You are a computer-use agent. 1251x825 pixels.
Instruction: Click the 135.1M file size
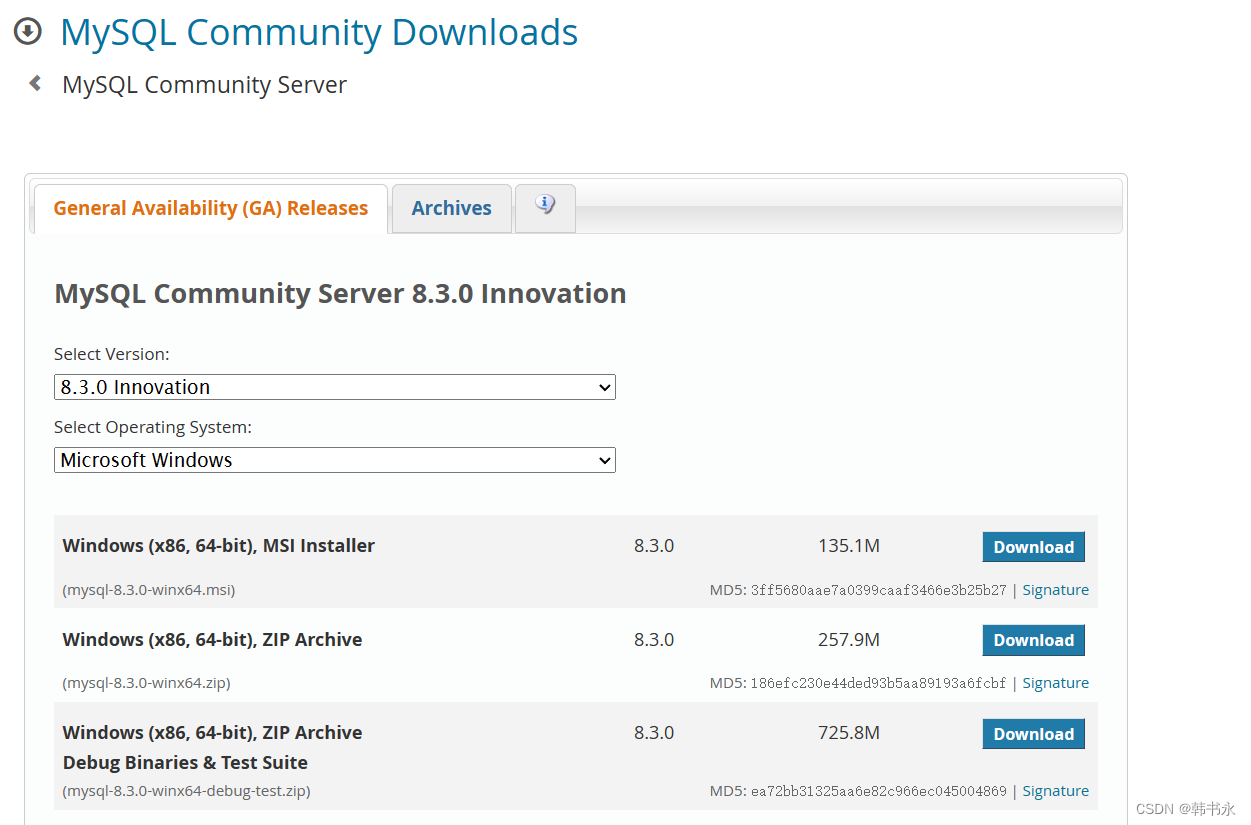pyautogui.click(x=849, y=546)
